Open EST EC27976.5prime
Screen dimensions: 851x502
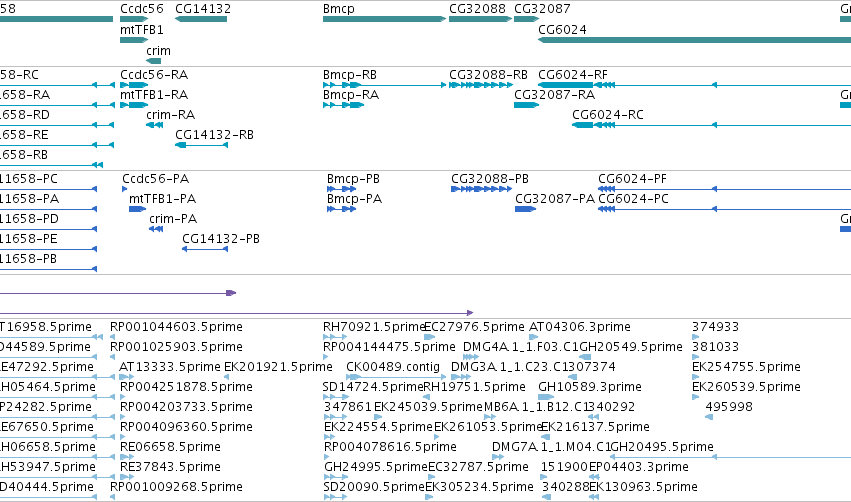(474, 327)
